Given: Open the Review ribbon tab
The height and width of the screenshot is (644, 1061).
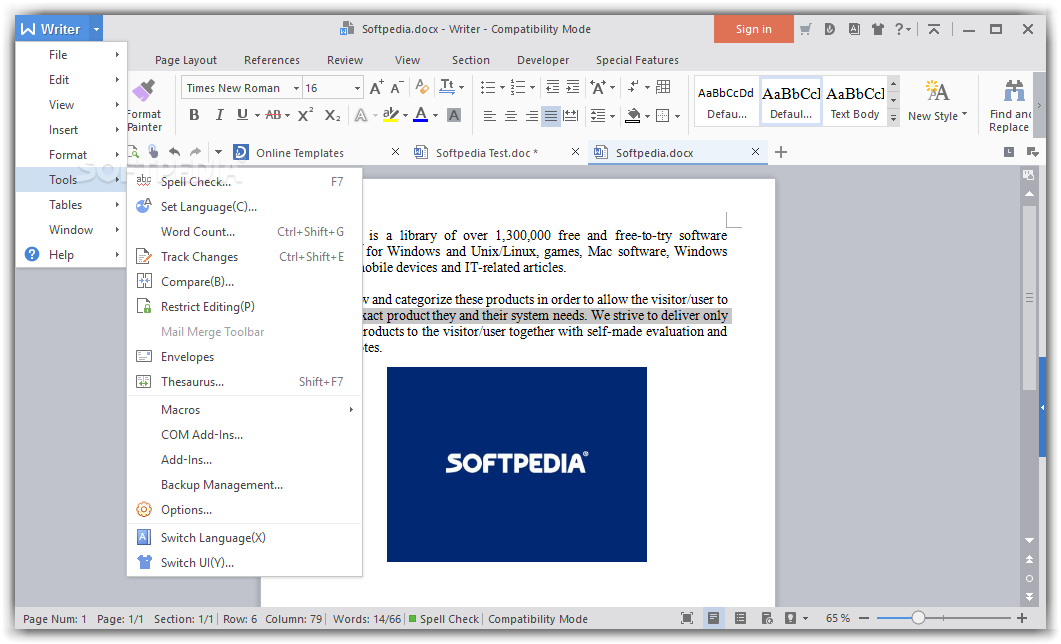Looking at the screenshot, I should pyautogui.click(x=345, y=60).
